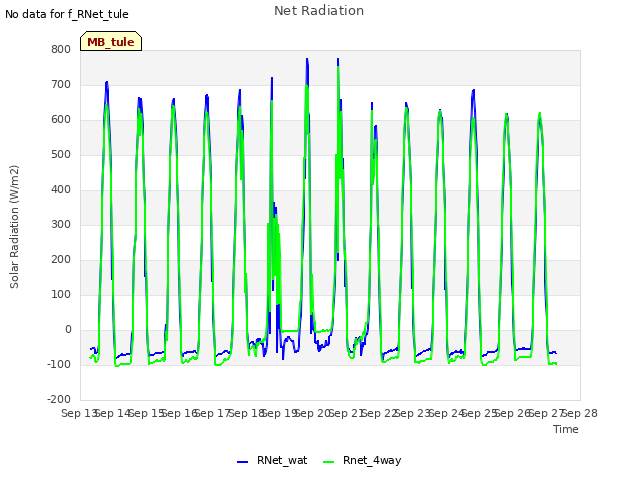640x480 pixels.
Task: Click the flat zero segment on Sep 19
Action: point(290,331)
